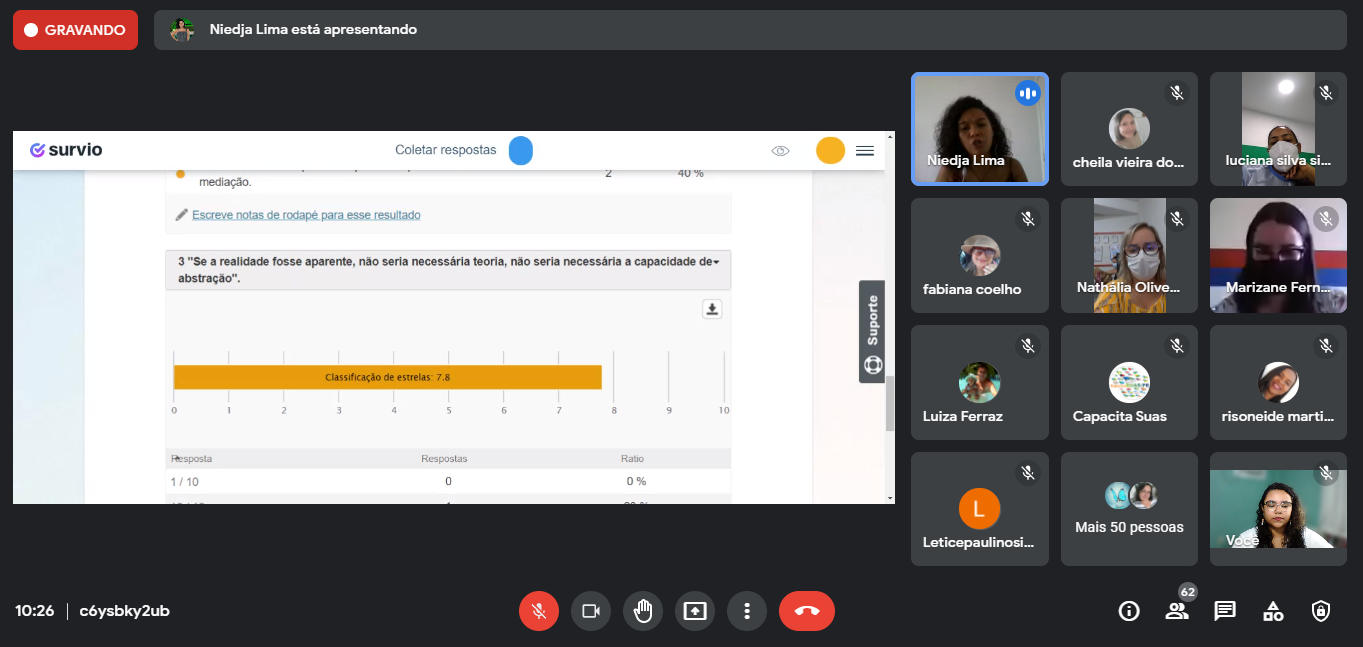This screenshot has width=1363, height=647.
Task: Open the chat messages panel
Action: (x=1225, y=611)
